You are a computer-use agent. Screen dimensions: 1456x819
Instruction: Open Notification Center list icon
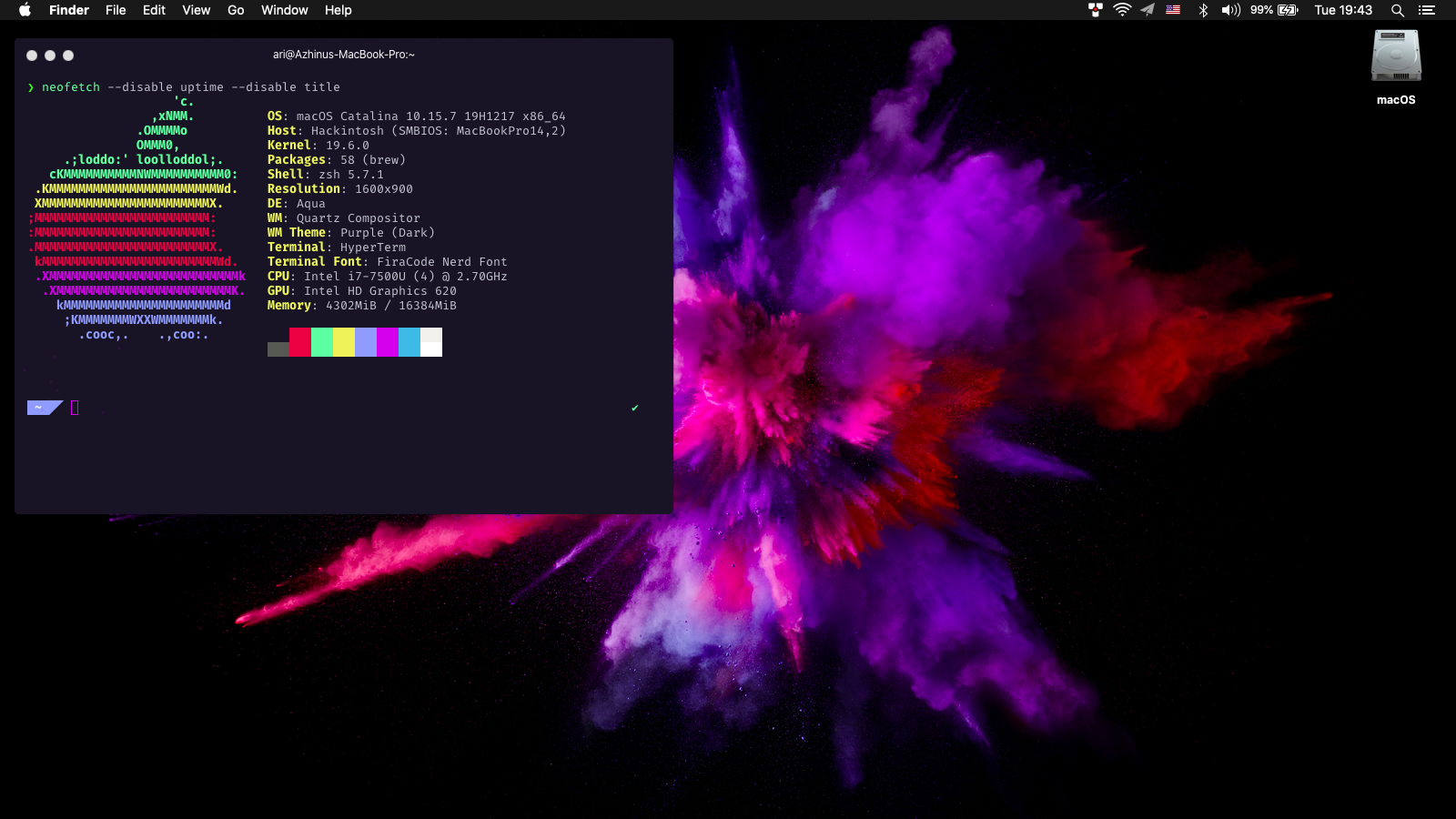pos(1427,10)
